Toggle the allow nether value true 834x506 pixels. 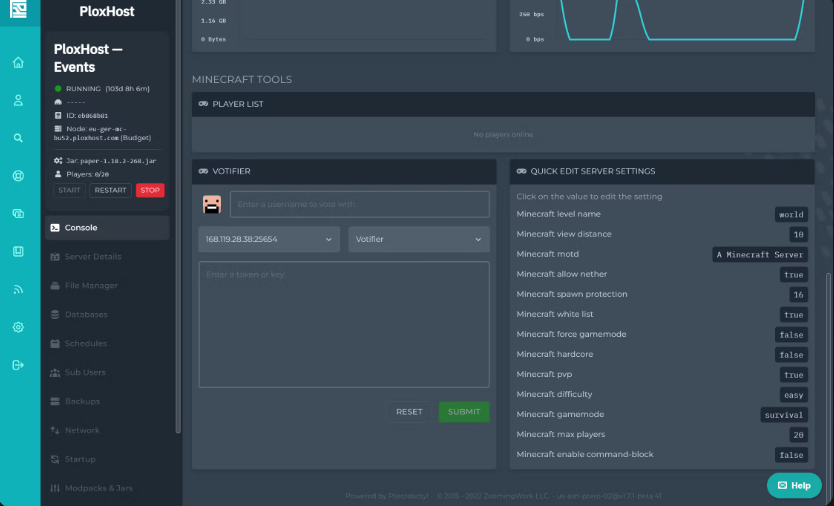[794, 275]
